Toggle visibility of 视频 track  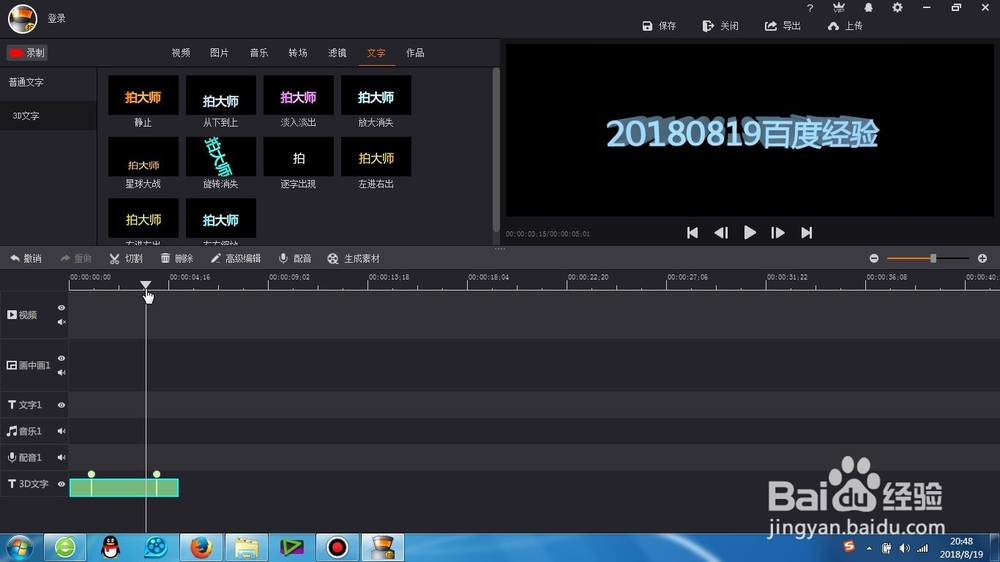click(x=61, y=308)
